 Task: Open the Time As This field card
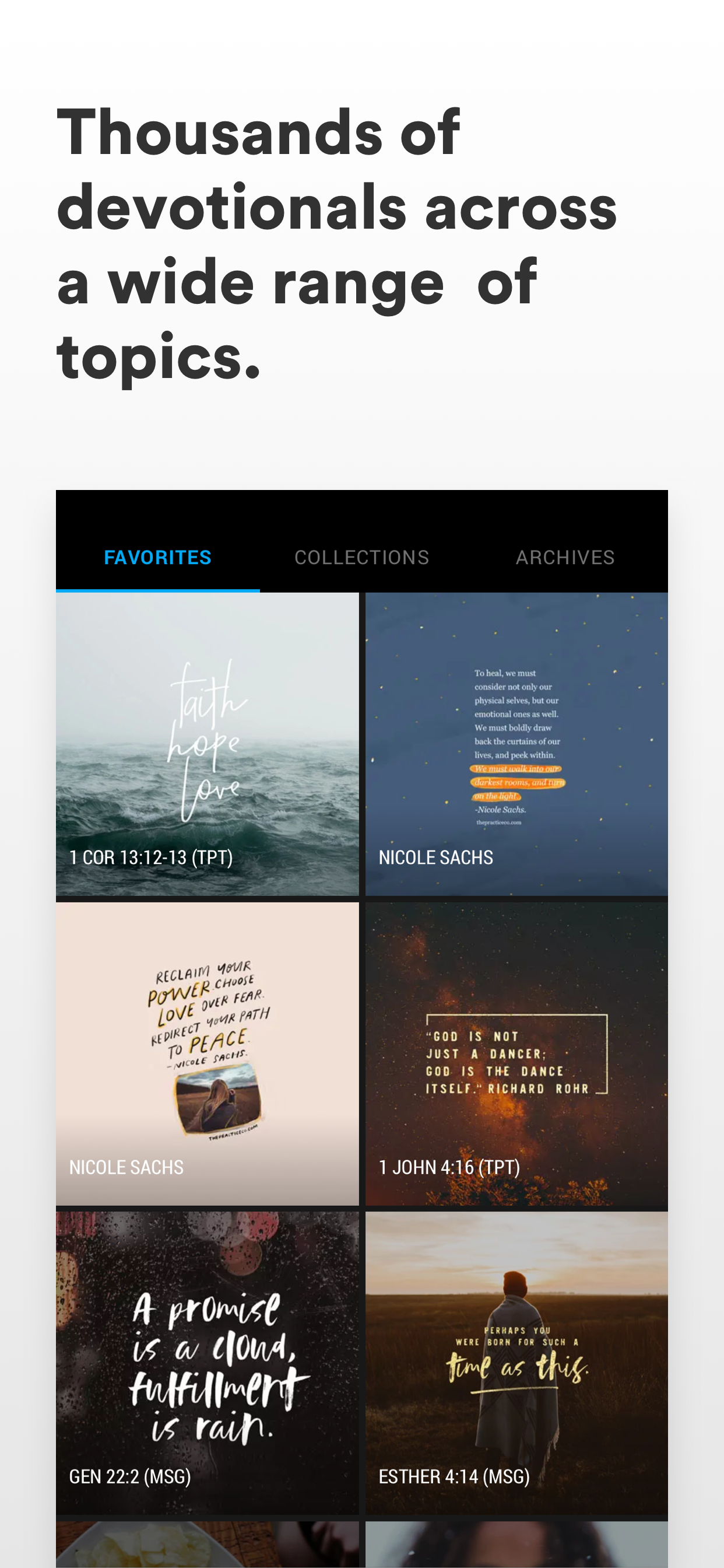click(516, 1363)
